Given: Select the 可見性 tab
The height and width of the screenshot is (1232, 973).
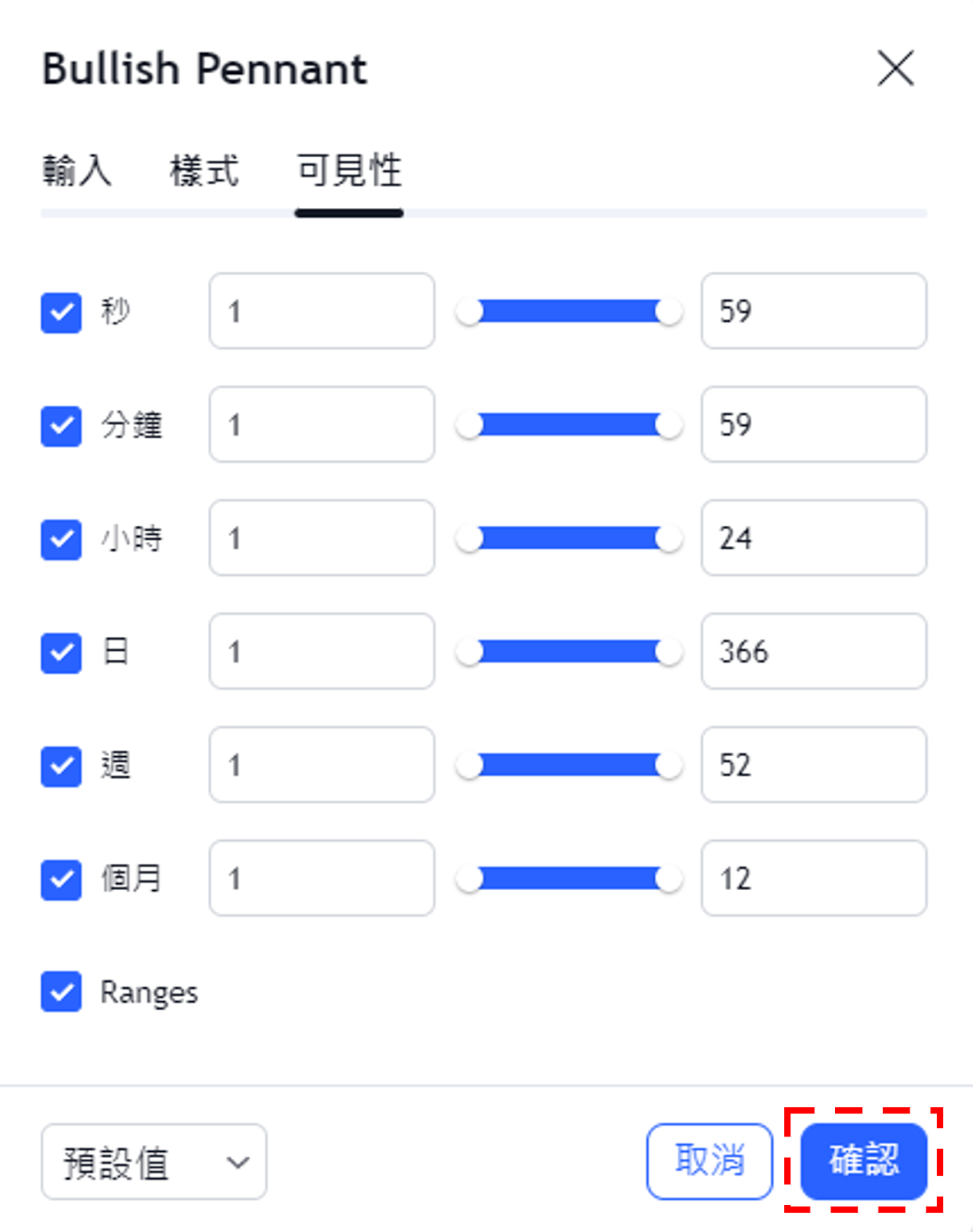Looking at the screenshot, I should (x=349, y=170).
